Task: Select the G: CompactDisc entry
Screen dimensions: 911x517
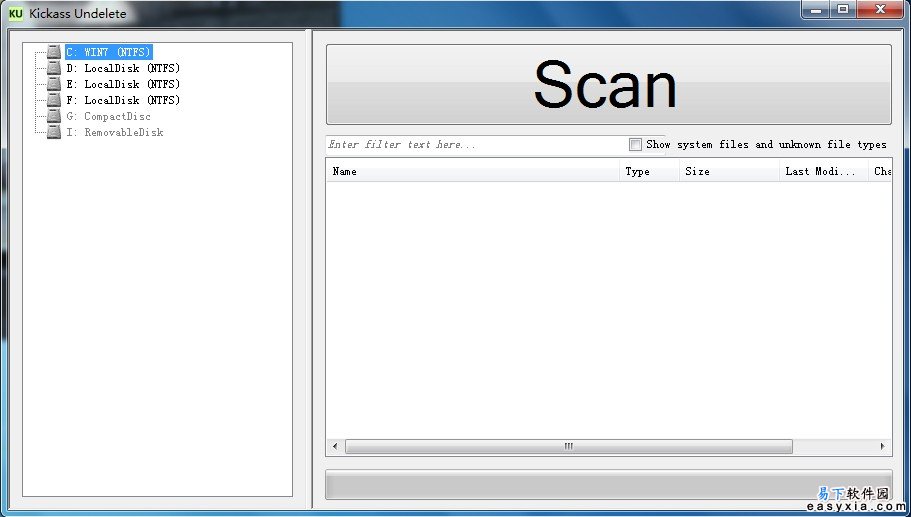Action: tap(109, 116)
